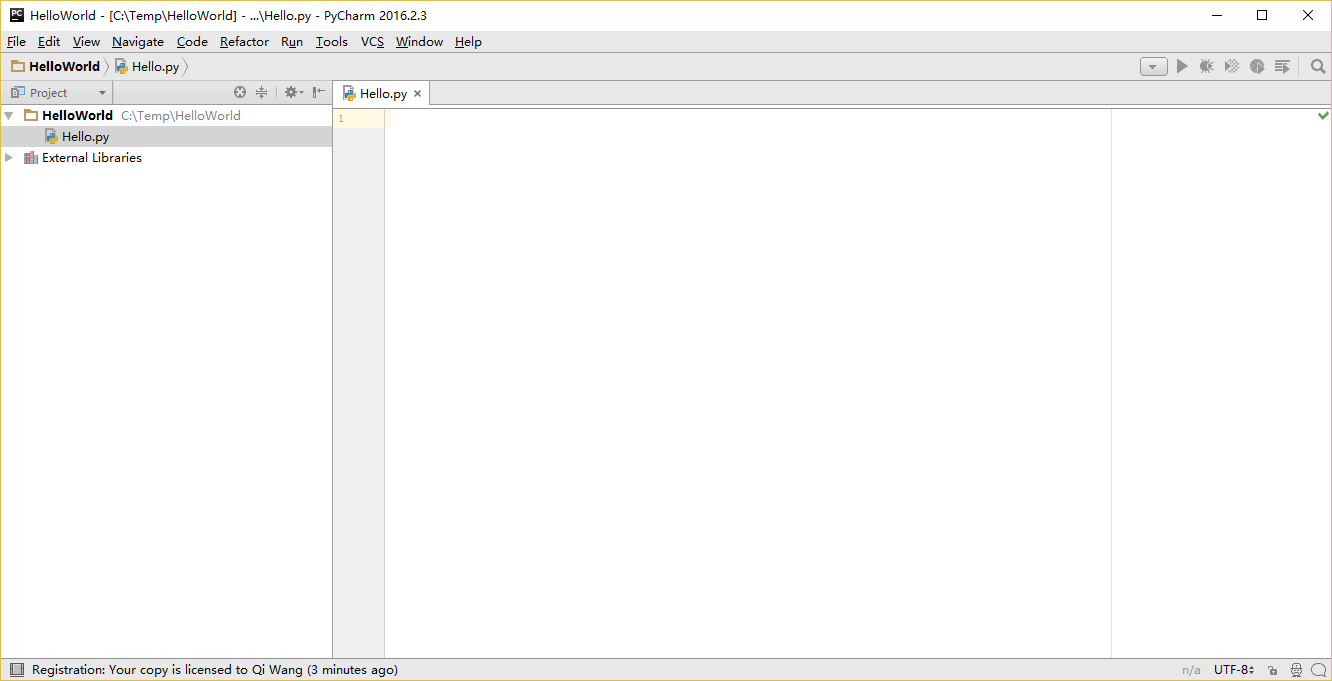Minimize the PyCharm window

[1217, 15]
